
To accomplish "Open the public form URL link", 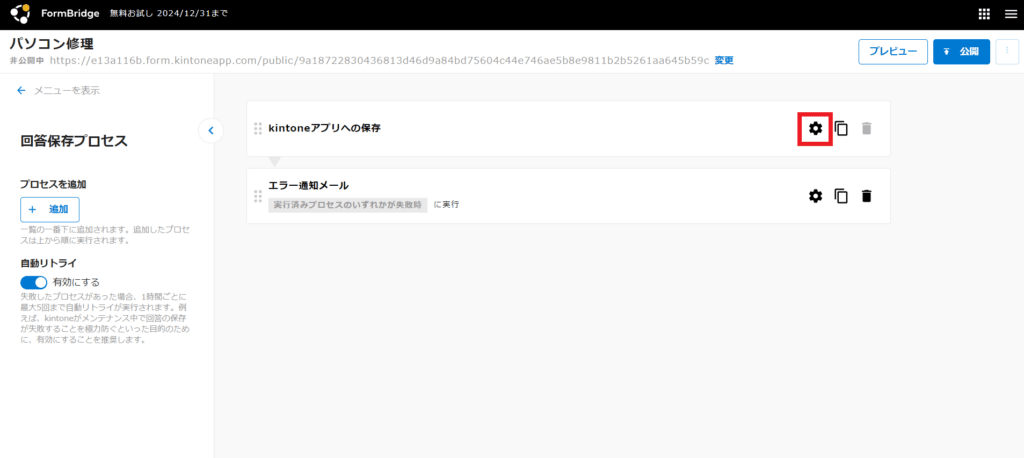I will (378, 60).
